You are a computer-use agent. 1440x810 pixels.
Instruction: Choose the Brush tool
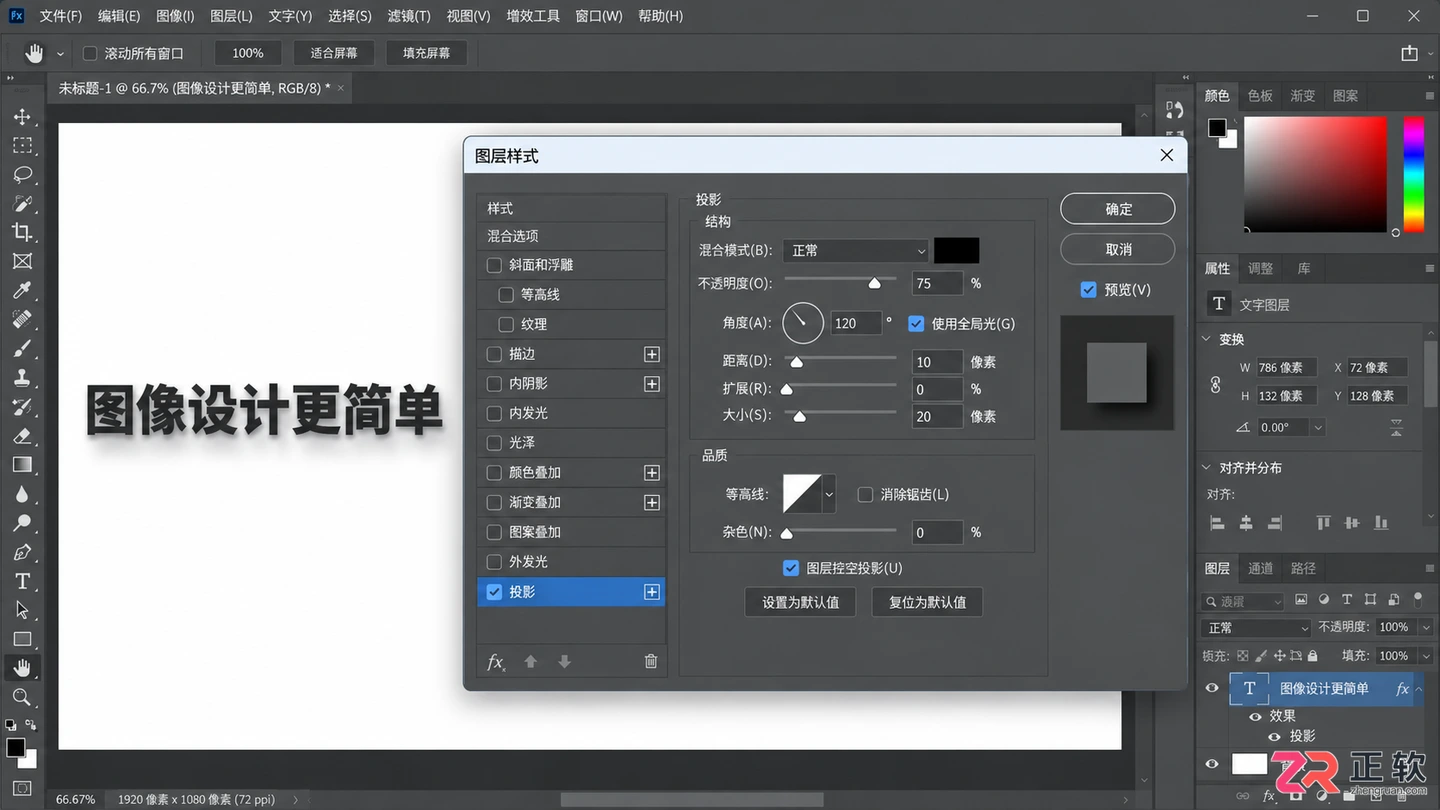(22, 349)
